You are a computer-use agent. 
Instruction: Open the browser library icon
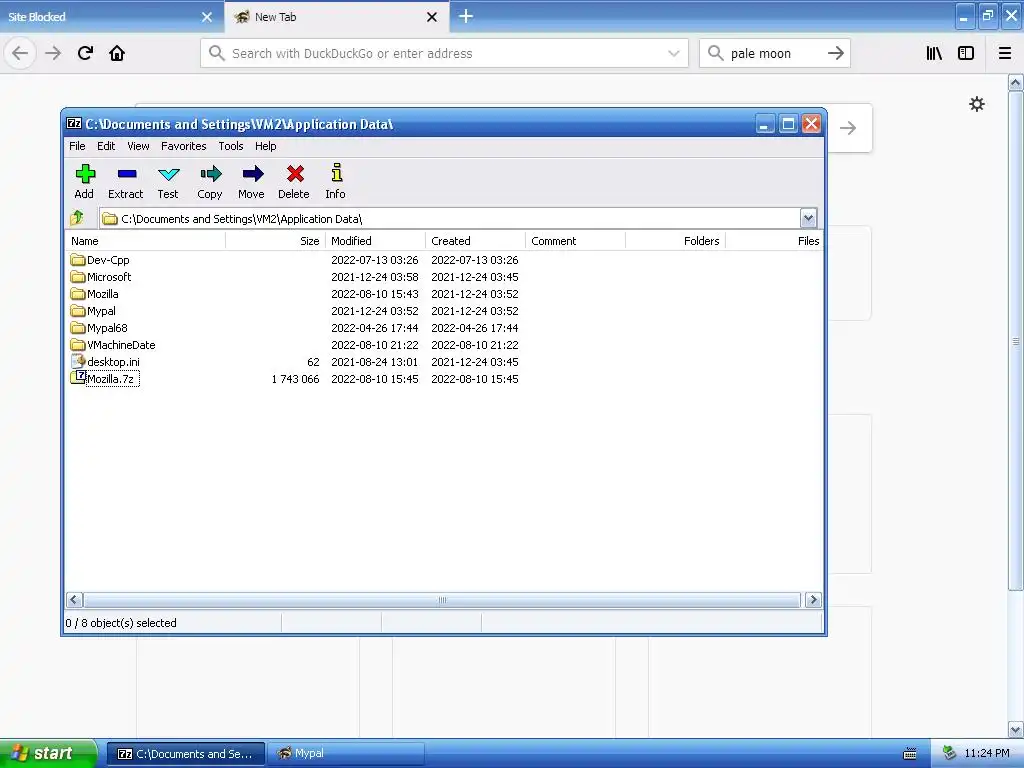tap(934, 54)
